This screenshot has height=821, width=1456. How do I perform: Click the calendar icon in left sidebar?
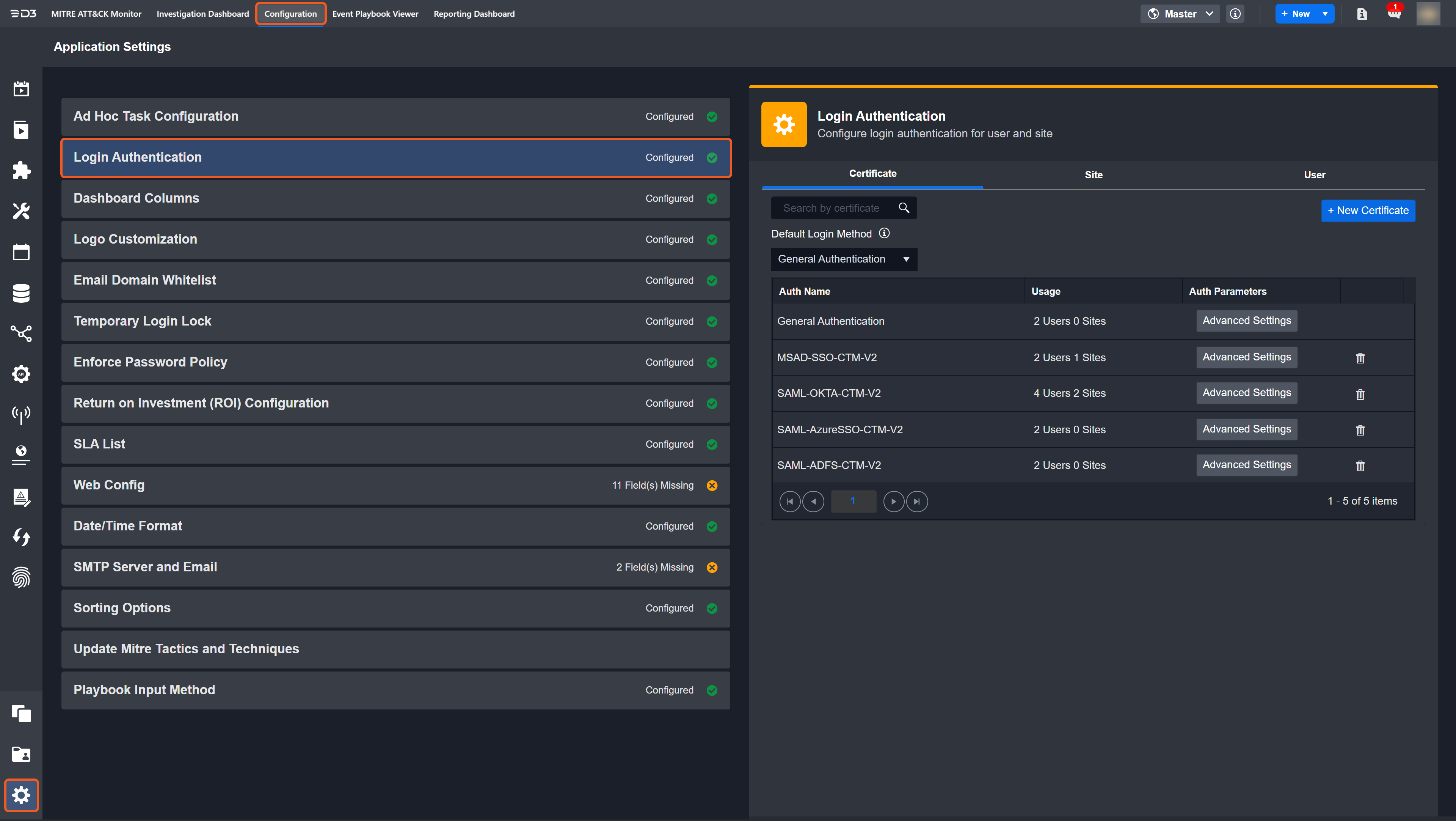[x=21, y=252]
